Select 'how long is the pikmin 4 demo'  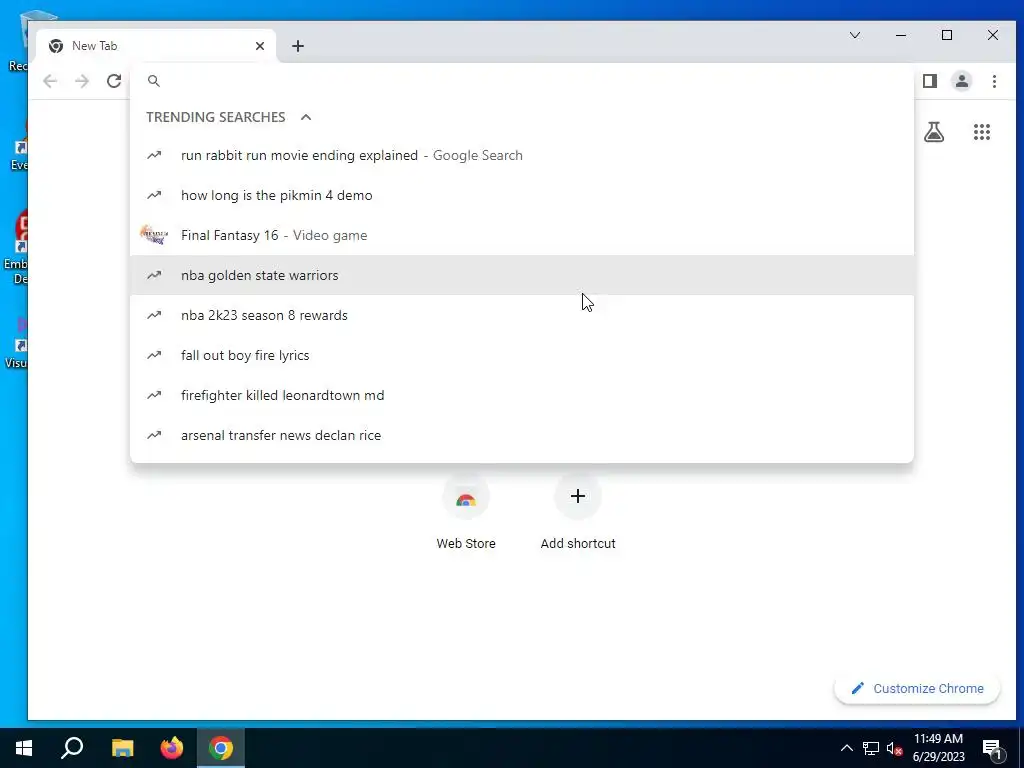coord(522,195)
